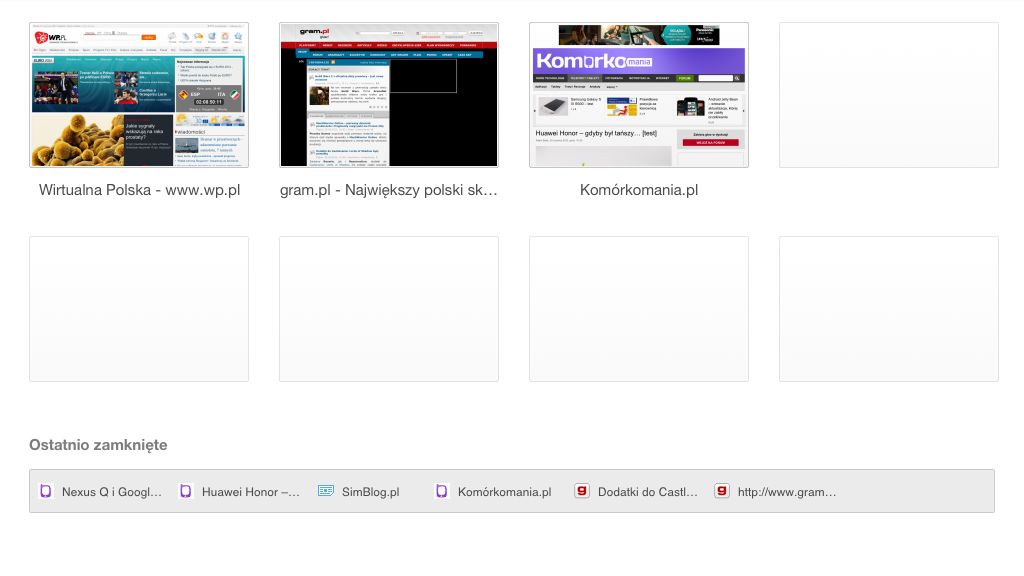The image size is (1024, 576).
Task: Reopen the 'SimBlog.pl' closed tab
Action: (x=371, y=491)
